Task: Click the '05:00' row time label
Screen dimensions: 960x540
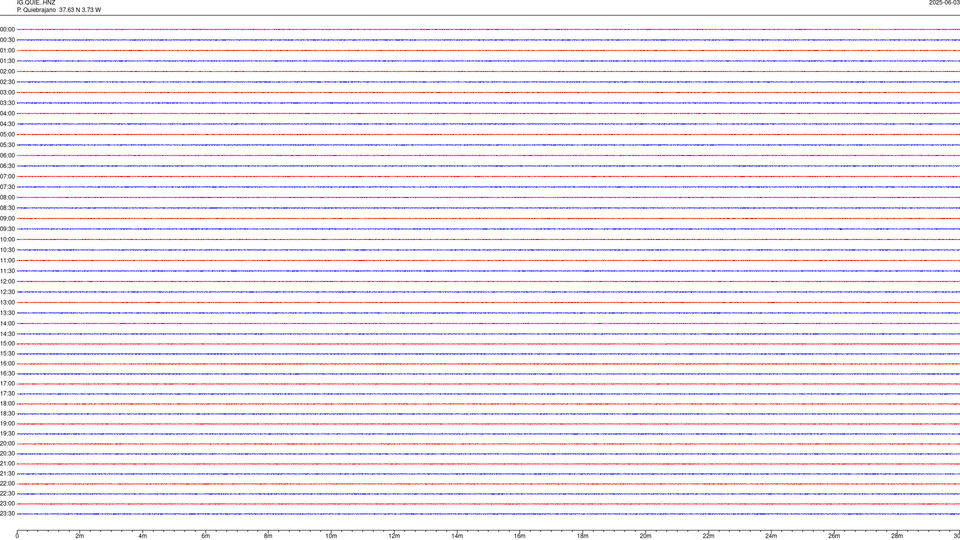Action: [7, 134]
